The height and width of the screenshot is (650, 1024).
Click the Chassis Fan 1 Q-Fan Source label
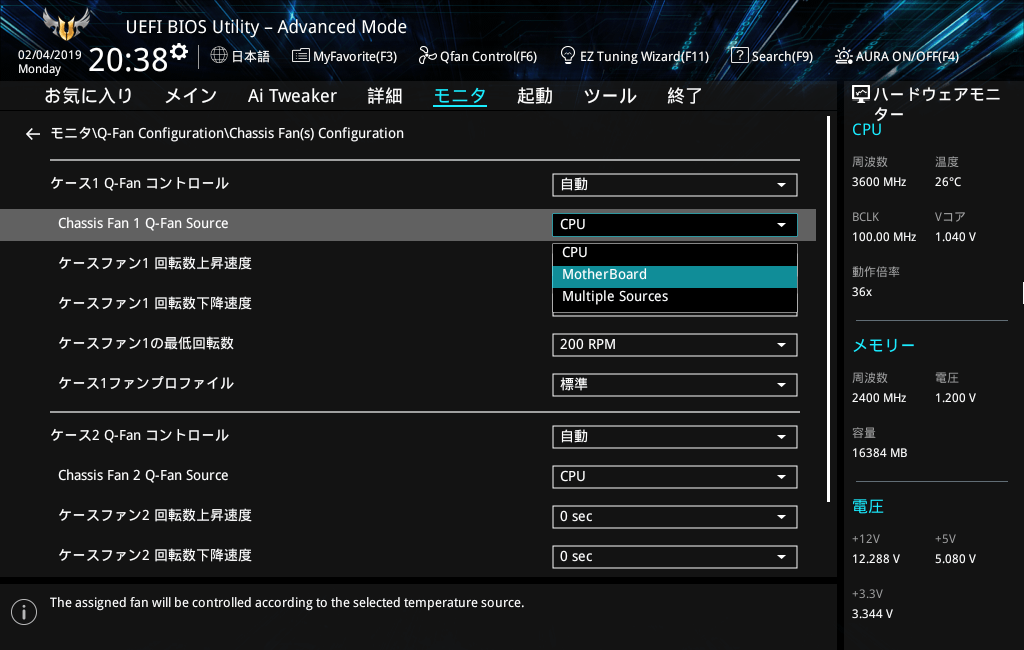coord(143,223)
